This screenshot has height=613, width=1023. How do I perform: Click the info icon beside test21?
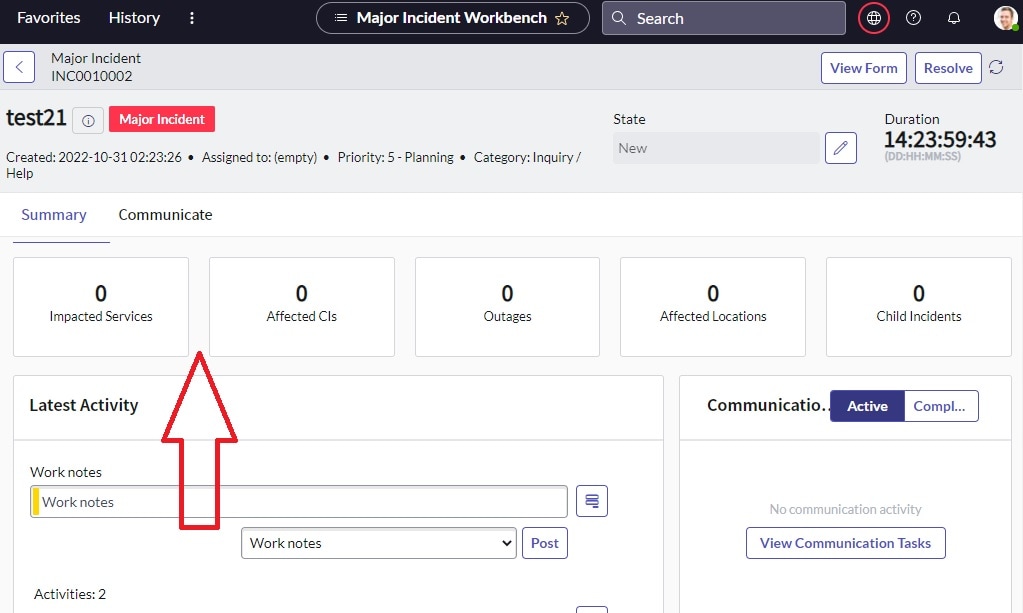pyautogui.click(x=88, y=121)
